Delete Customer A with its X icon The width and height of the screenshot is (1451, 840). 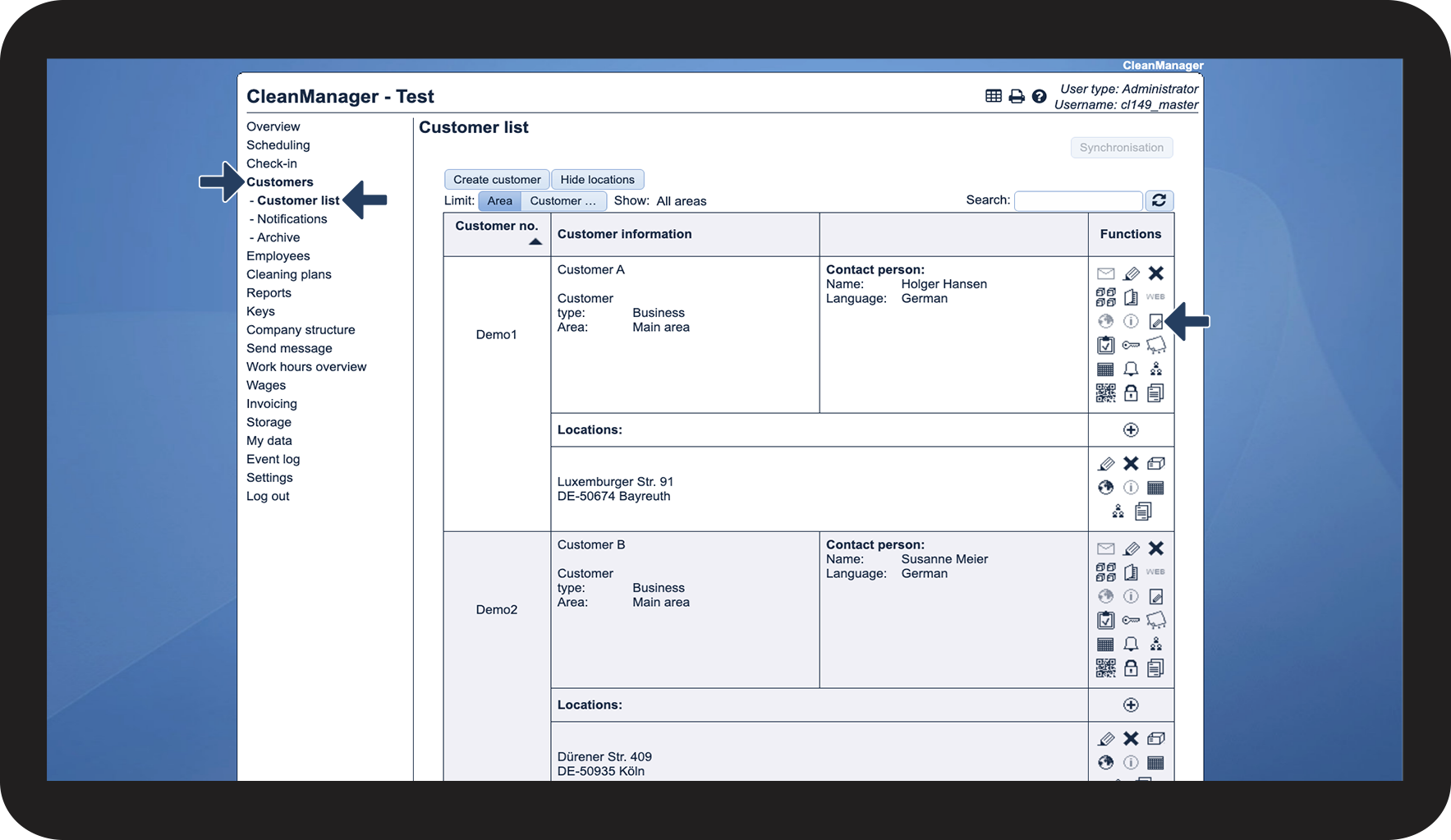(x=1156, y=273)
